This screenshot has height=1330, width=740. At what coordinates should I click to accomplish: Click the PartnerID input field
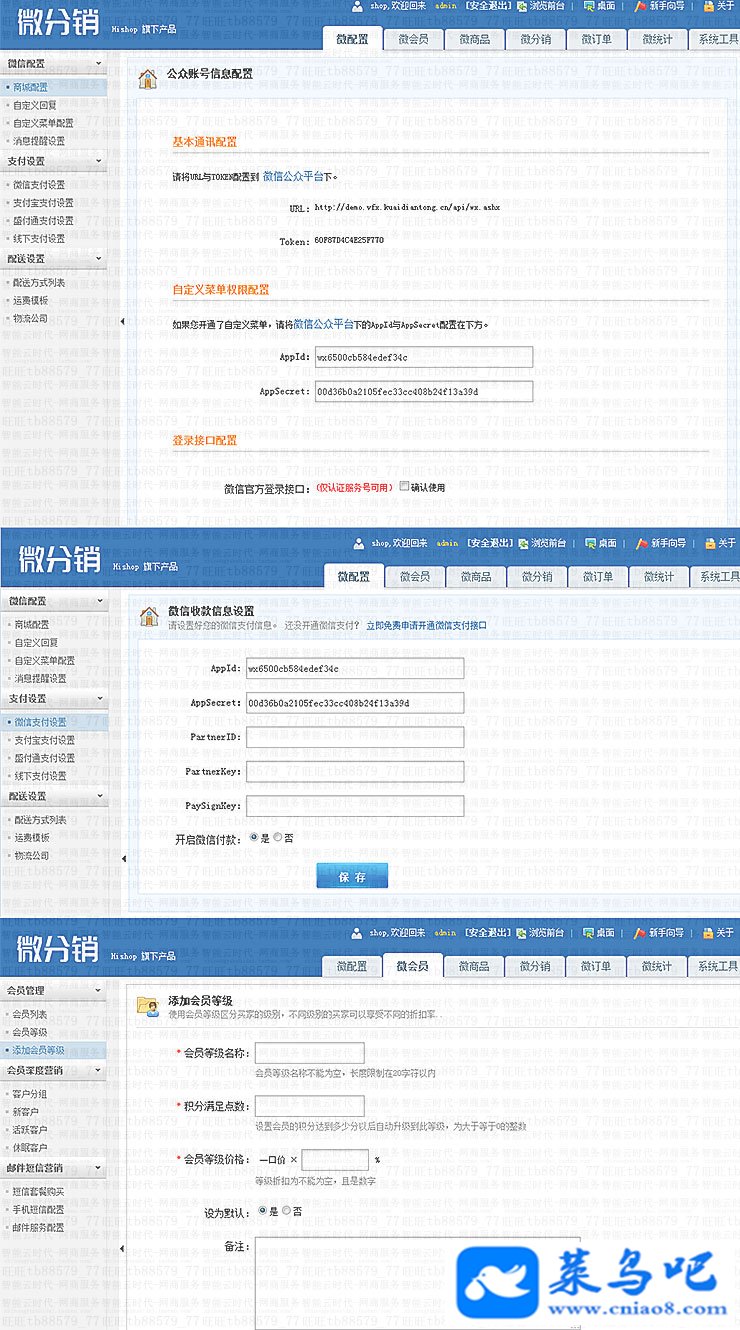point(355,737)
